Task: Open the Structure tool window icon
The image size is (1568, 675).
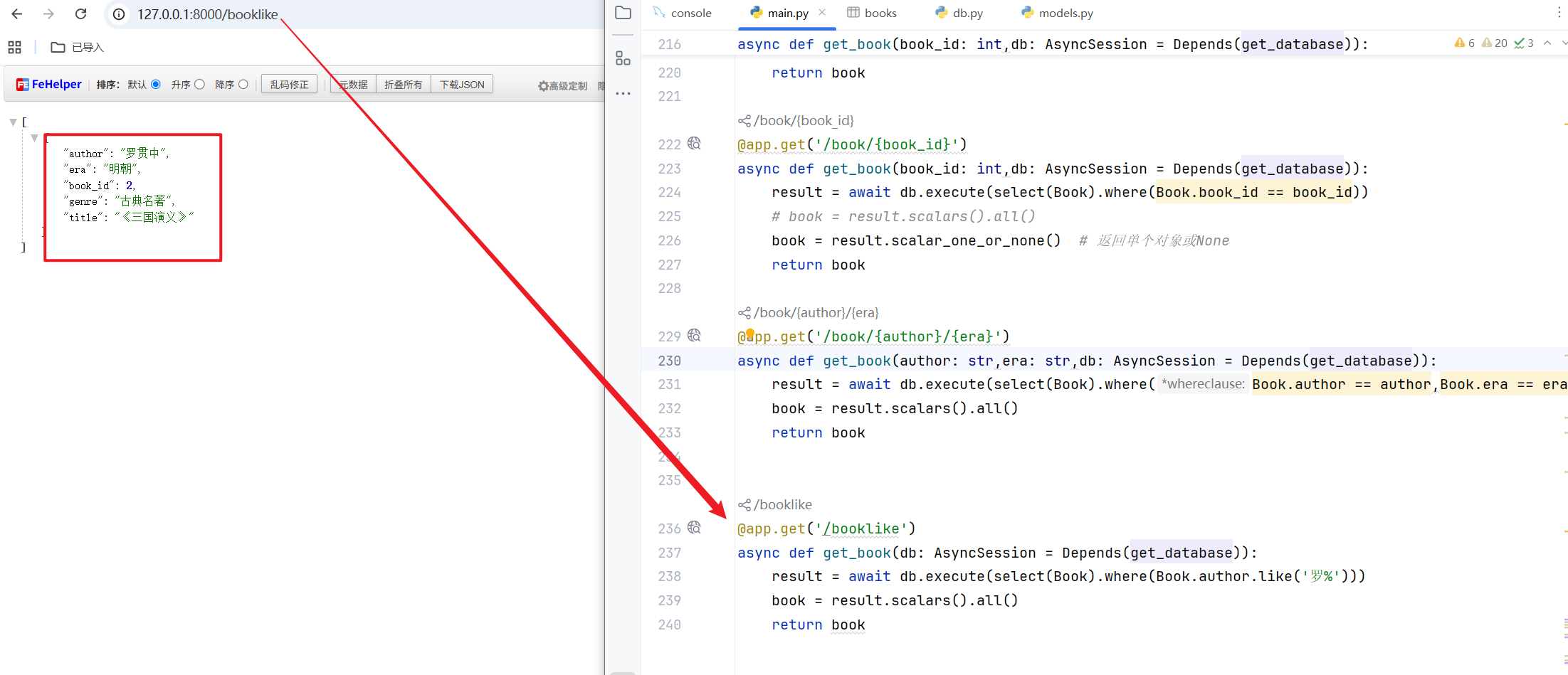Action: (623, 58)
